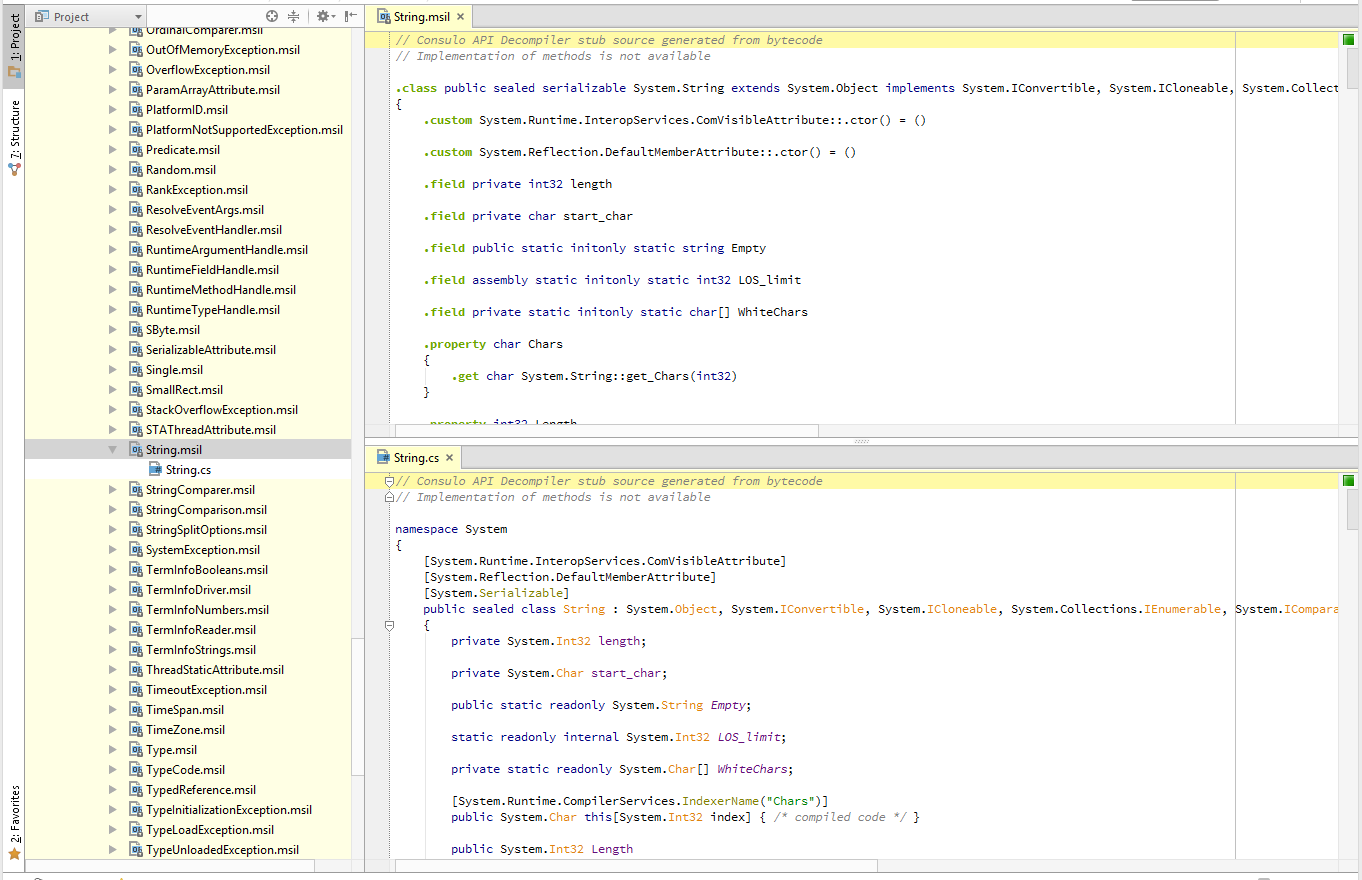Click 'WhiteChars' field name in String.cs

(753, 769)
